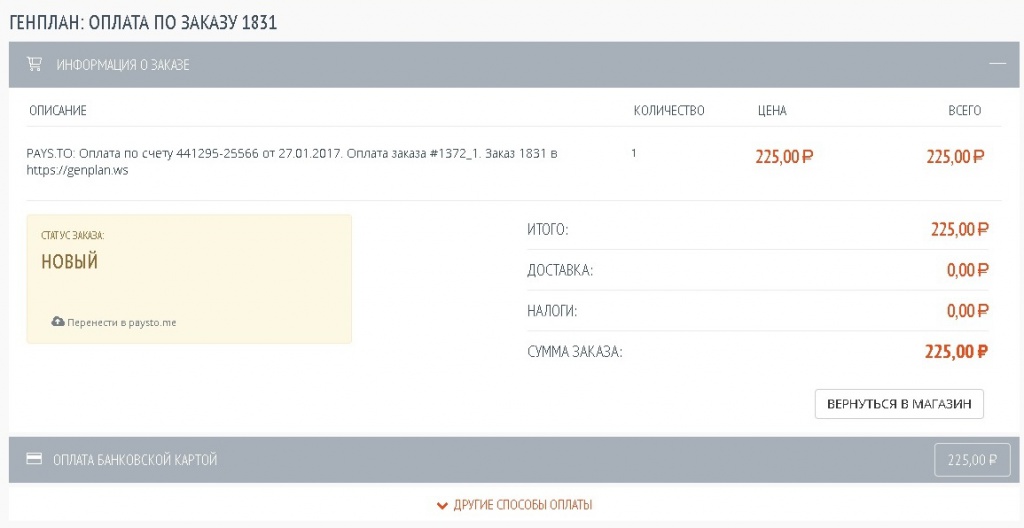Click the НОВЫЙ order status text
This screenshot has width=1024, height=528.
70,262
